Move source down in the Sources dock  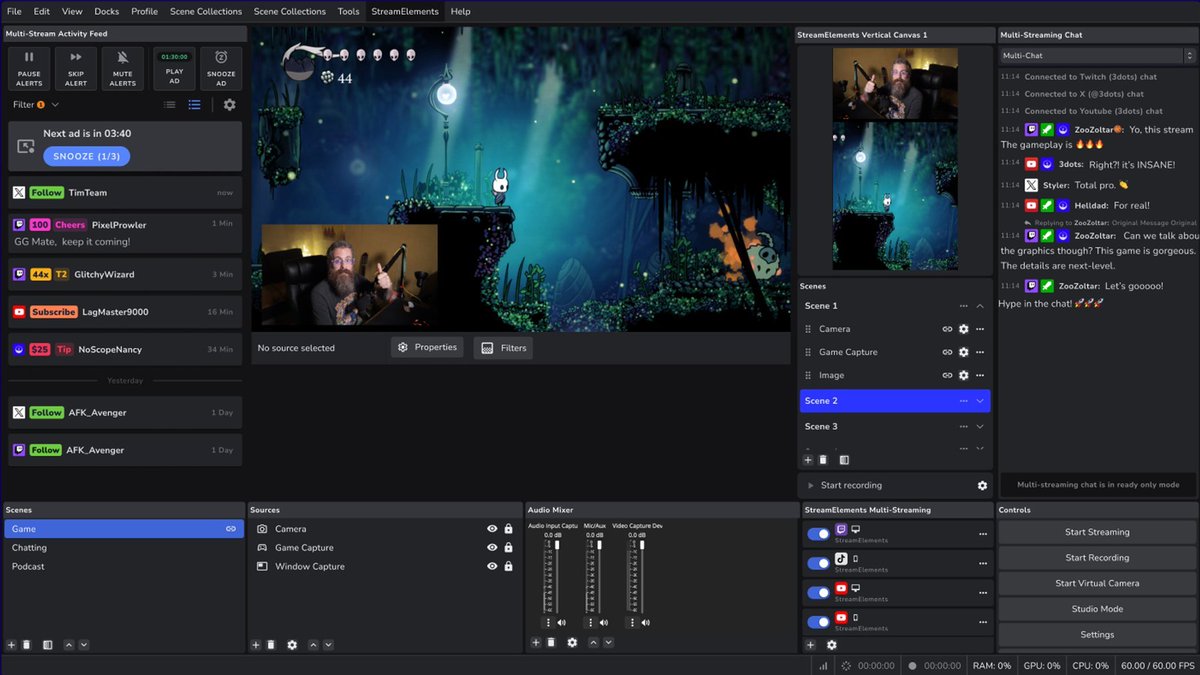coord(328,645)
